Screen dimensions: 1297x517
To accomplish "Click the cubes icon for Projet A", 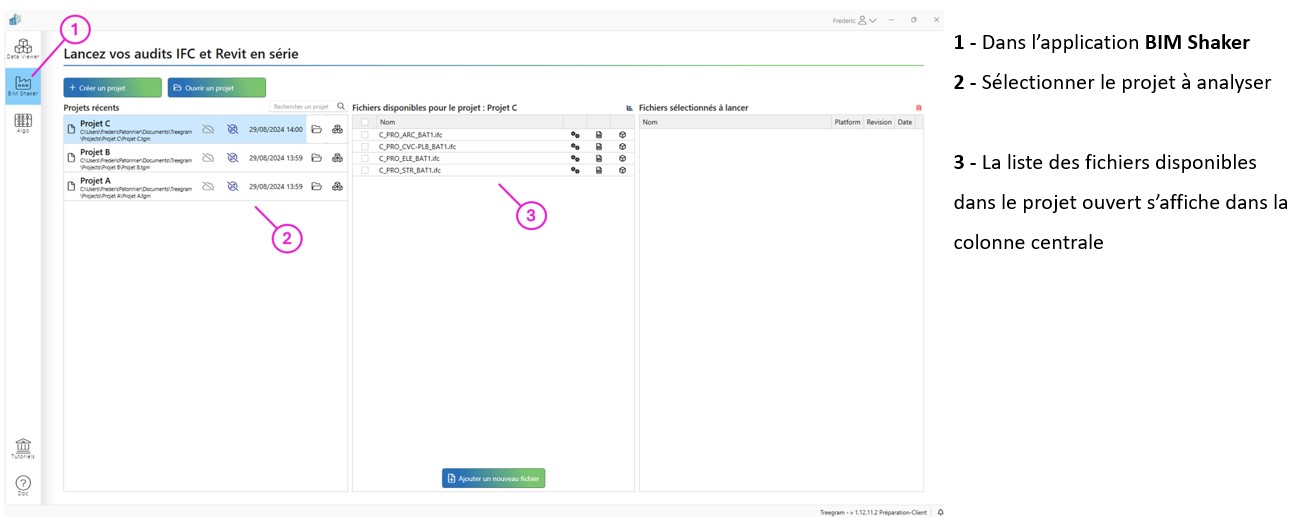I will click(337, 186).
